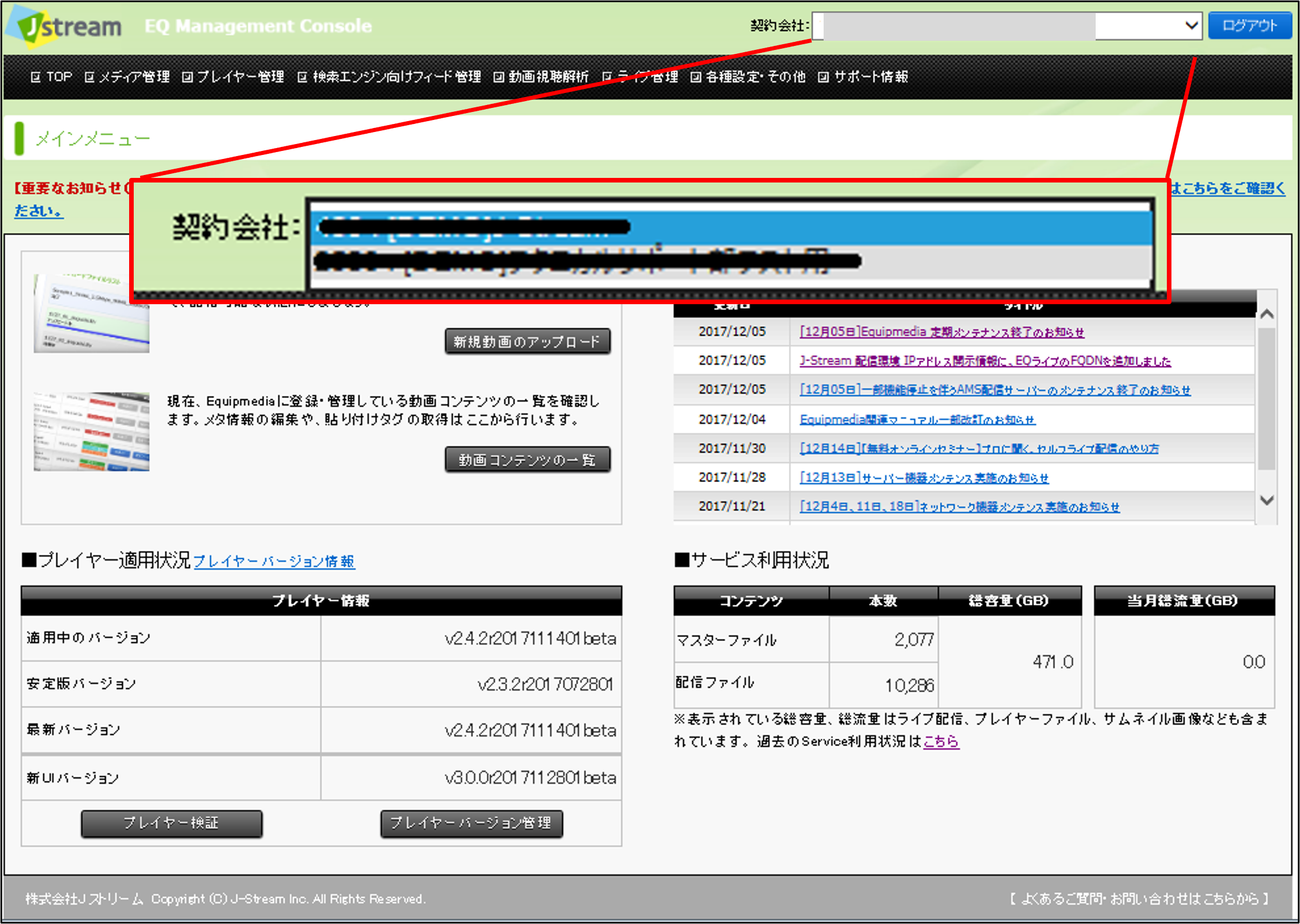1300x924 pixels.
Task: Open past Service usage こちら link
Action: pos(941,741)
